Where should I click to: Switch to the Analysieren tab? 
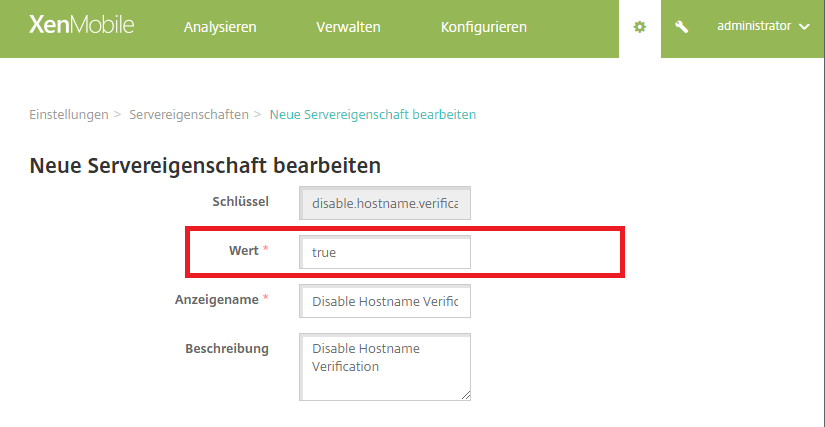220,27
